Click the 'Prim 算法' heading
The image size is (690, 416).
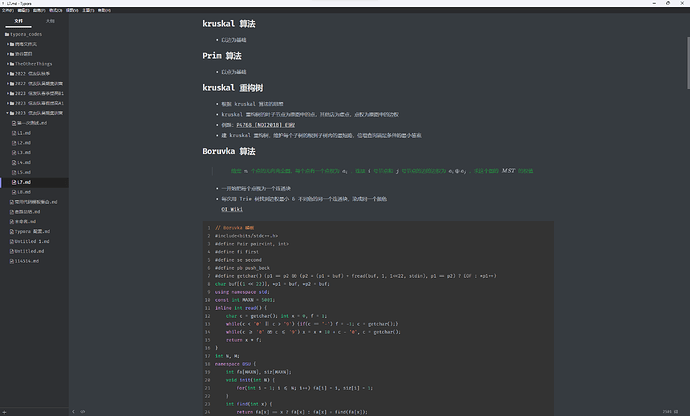pos(222,56)
